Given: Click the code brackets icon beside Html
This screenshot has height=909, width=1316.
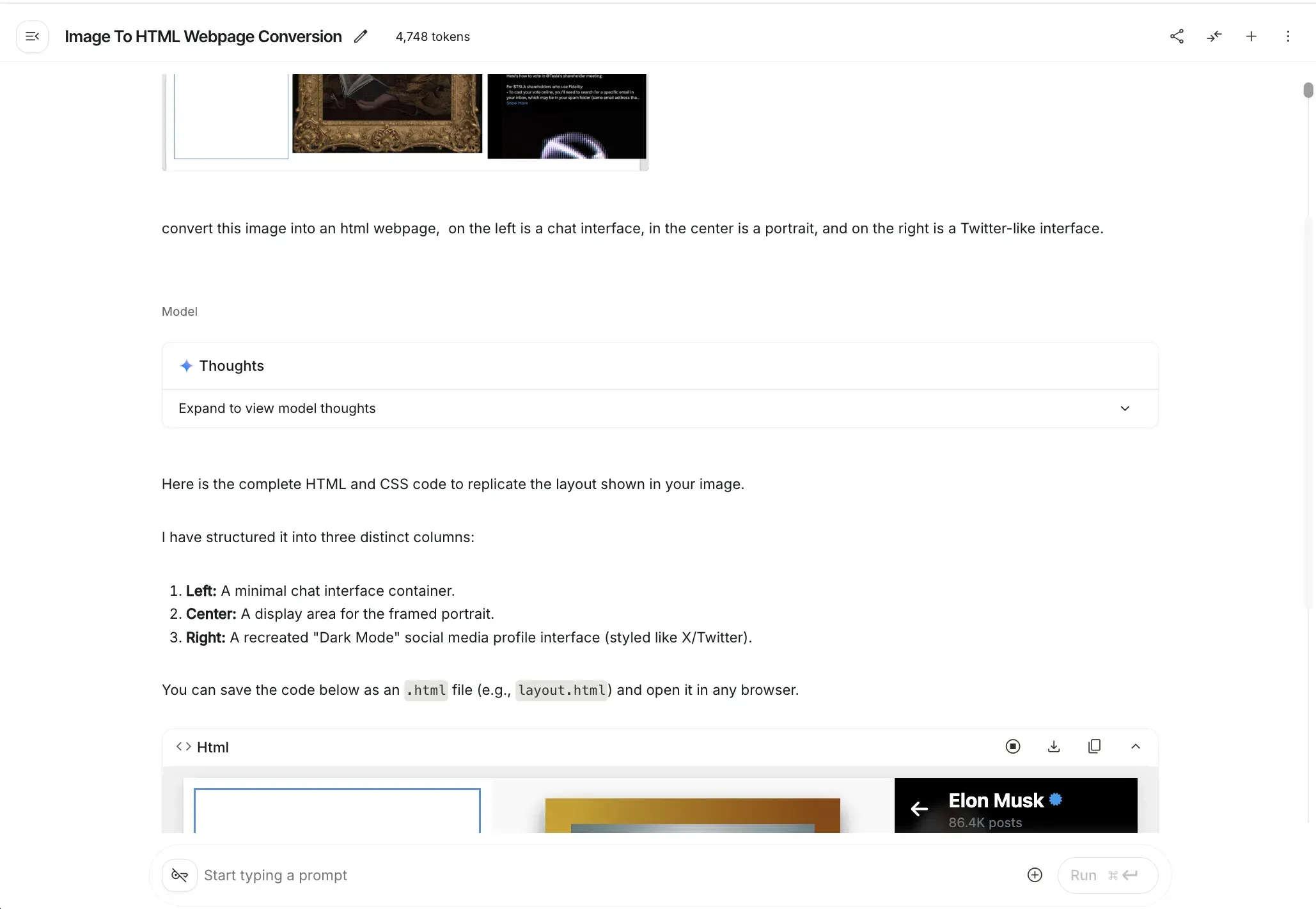Looking at the screenshot, I should point(184,747).
